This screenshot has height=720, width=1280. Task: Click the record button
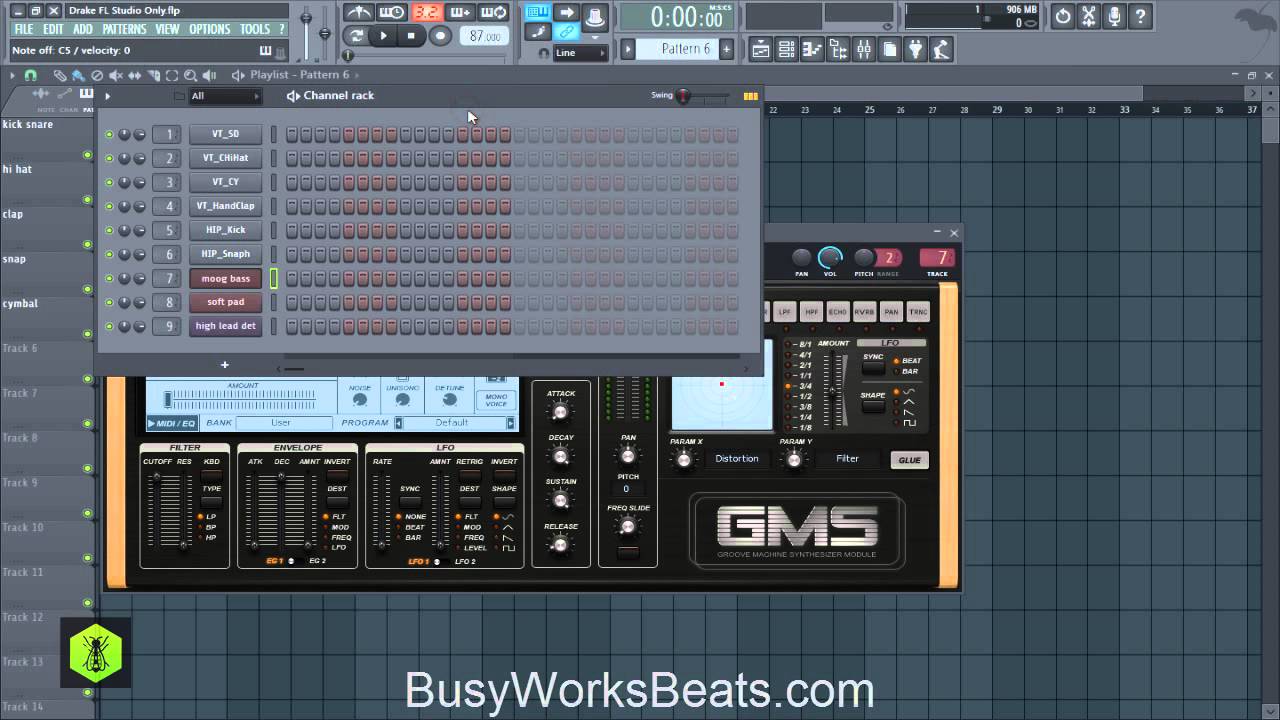440,36
